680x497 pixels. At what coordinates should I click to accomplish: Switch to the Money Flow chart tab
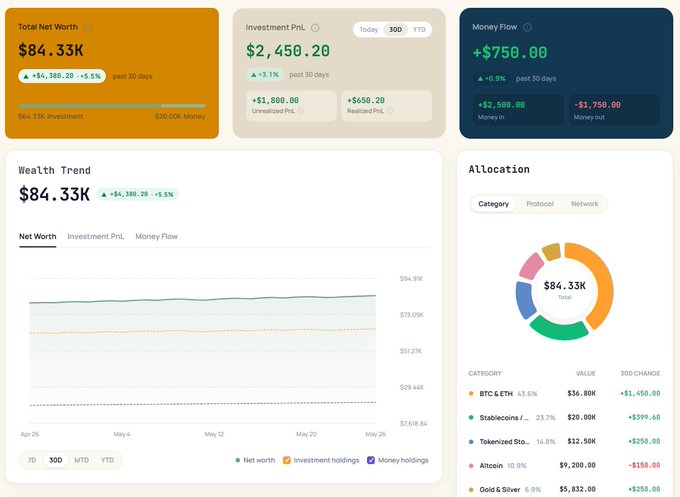click(157, 237)
